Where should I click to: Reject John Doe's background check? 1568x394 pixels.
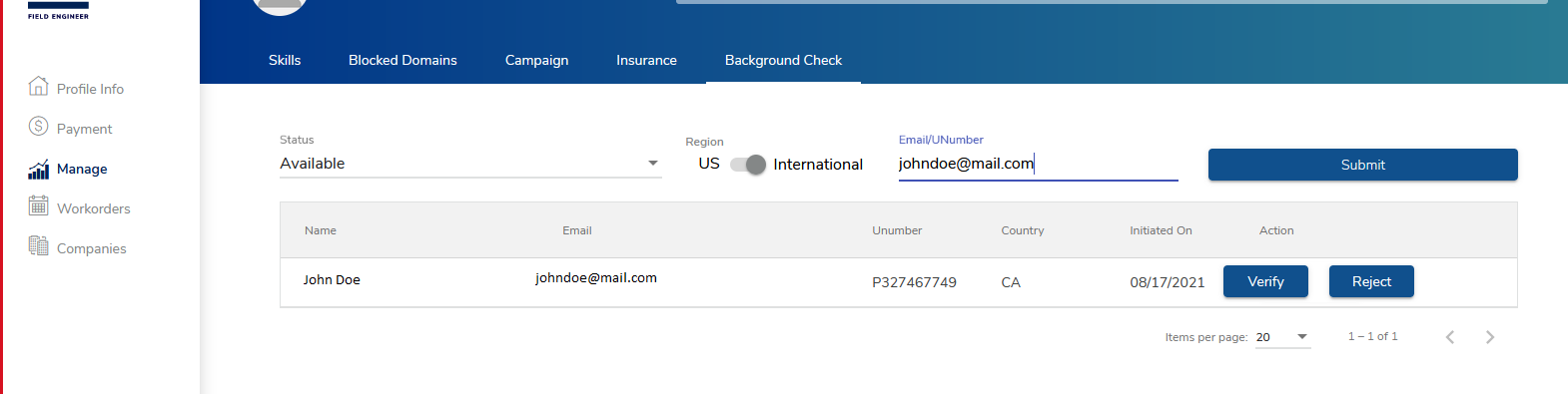click(x=1371, y=281)
